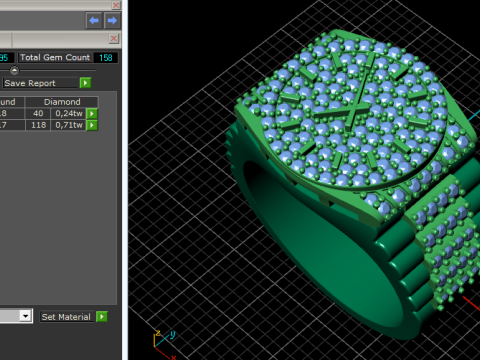480x360 pixels.
Task: Click the green arrow on the 0,24tw row
Action: [92, 114]
